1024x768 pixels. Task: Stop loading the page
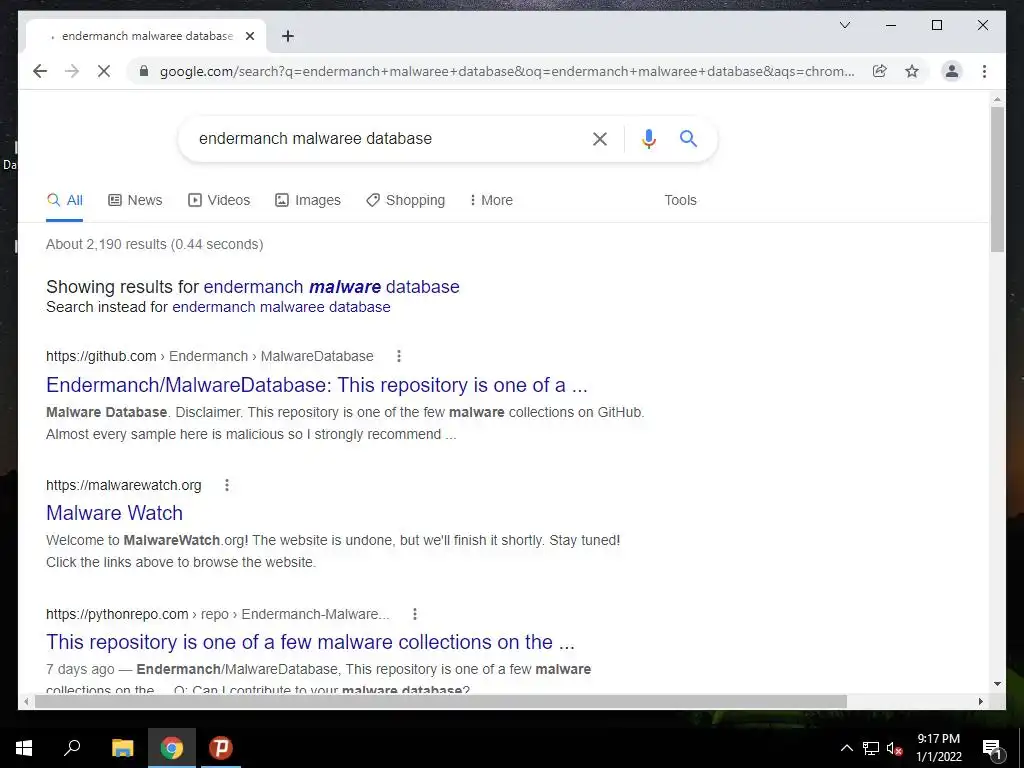(x=104, y=71)
